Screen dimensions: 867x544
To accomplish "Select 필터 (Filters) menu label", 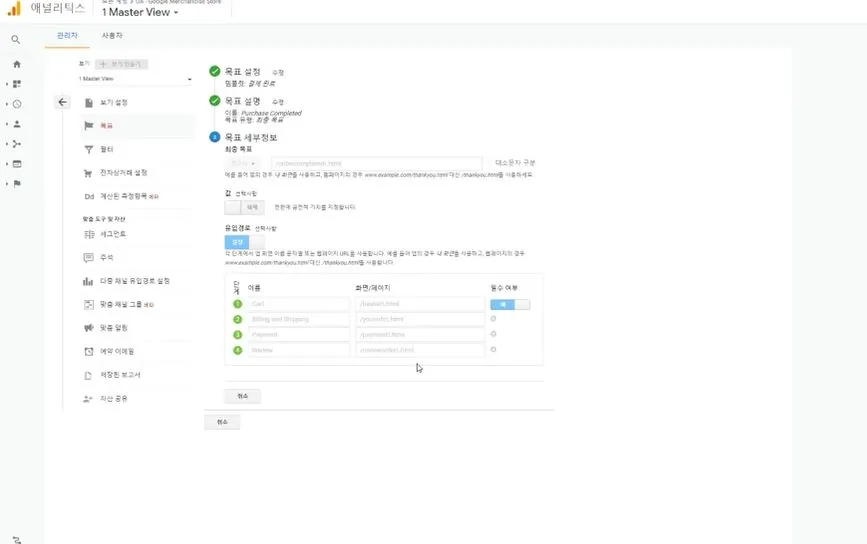I will (107, 149).
